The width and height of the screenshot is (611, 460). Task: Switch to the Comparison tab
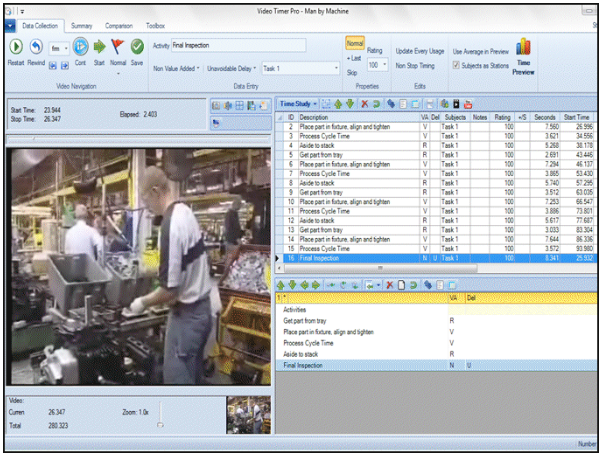tap(119, 26)
